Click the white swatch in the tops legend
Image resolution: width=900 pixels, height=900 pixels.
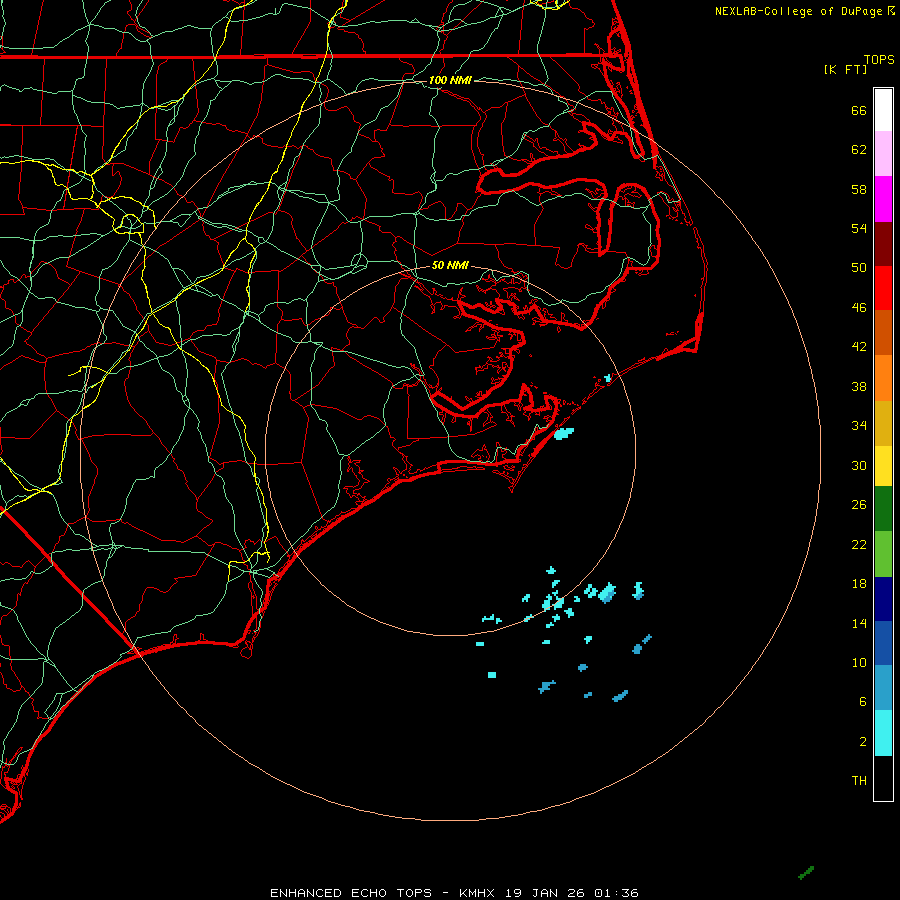883,110
